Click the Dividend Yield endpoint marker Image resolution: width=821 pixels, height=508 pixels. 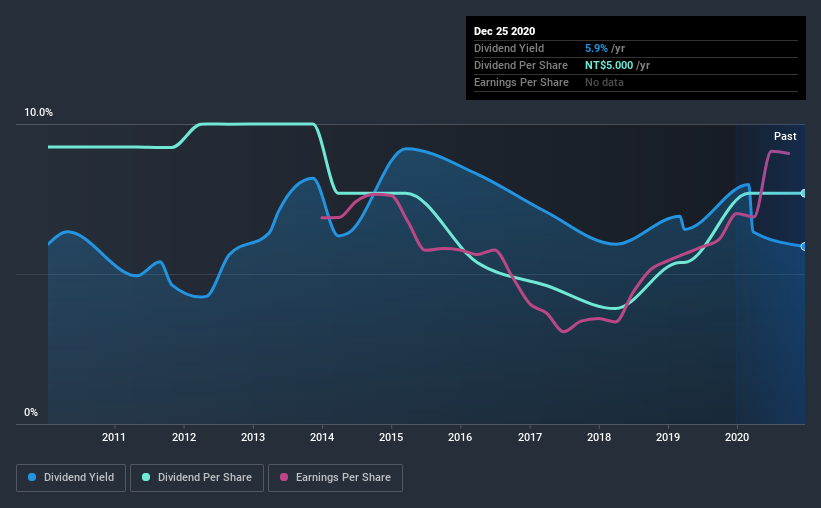tap(803, 246)
